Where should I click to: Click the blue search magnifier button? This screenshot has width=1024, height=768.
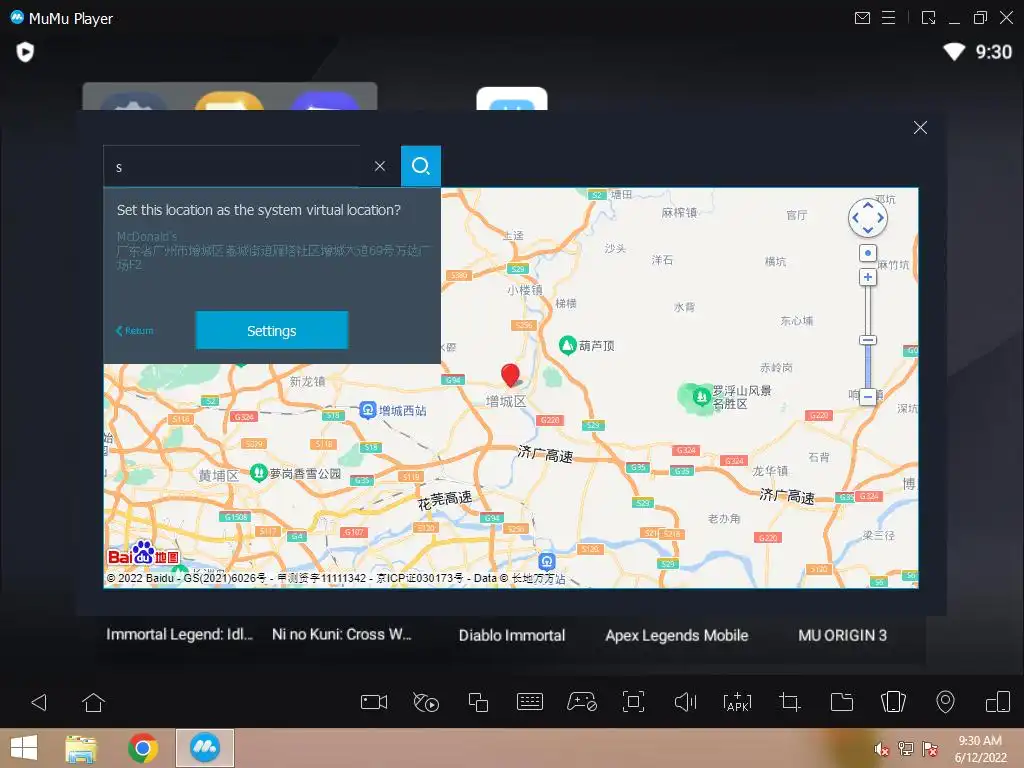click(x=421, y=166)
